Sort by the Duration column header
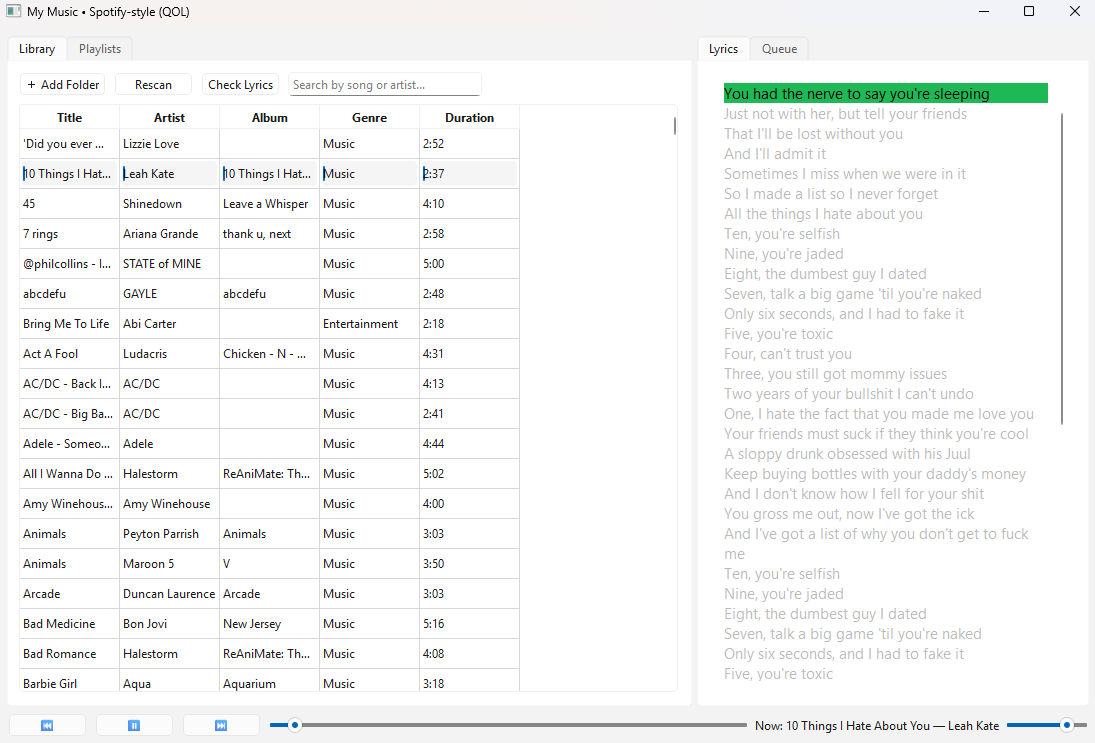 (469, 117)
